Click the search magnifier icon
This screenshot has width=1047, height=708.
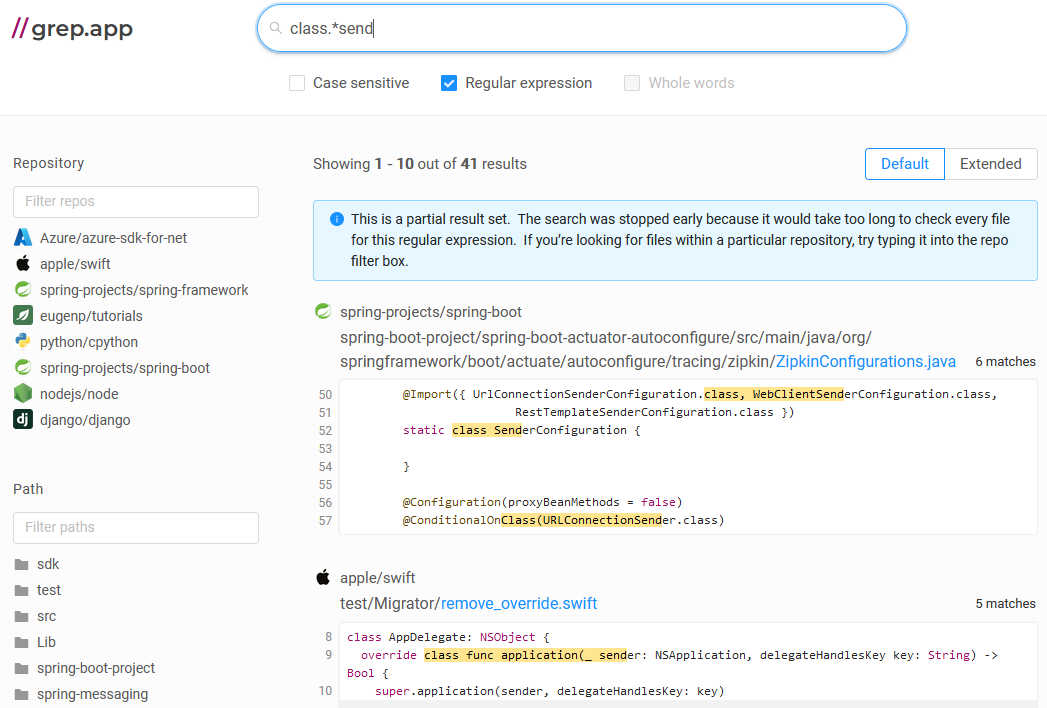click(x=275, y=28)
